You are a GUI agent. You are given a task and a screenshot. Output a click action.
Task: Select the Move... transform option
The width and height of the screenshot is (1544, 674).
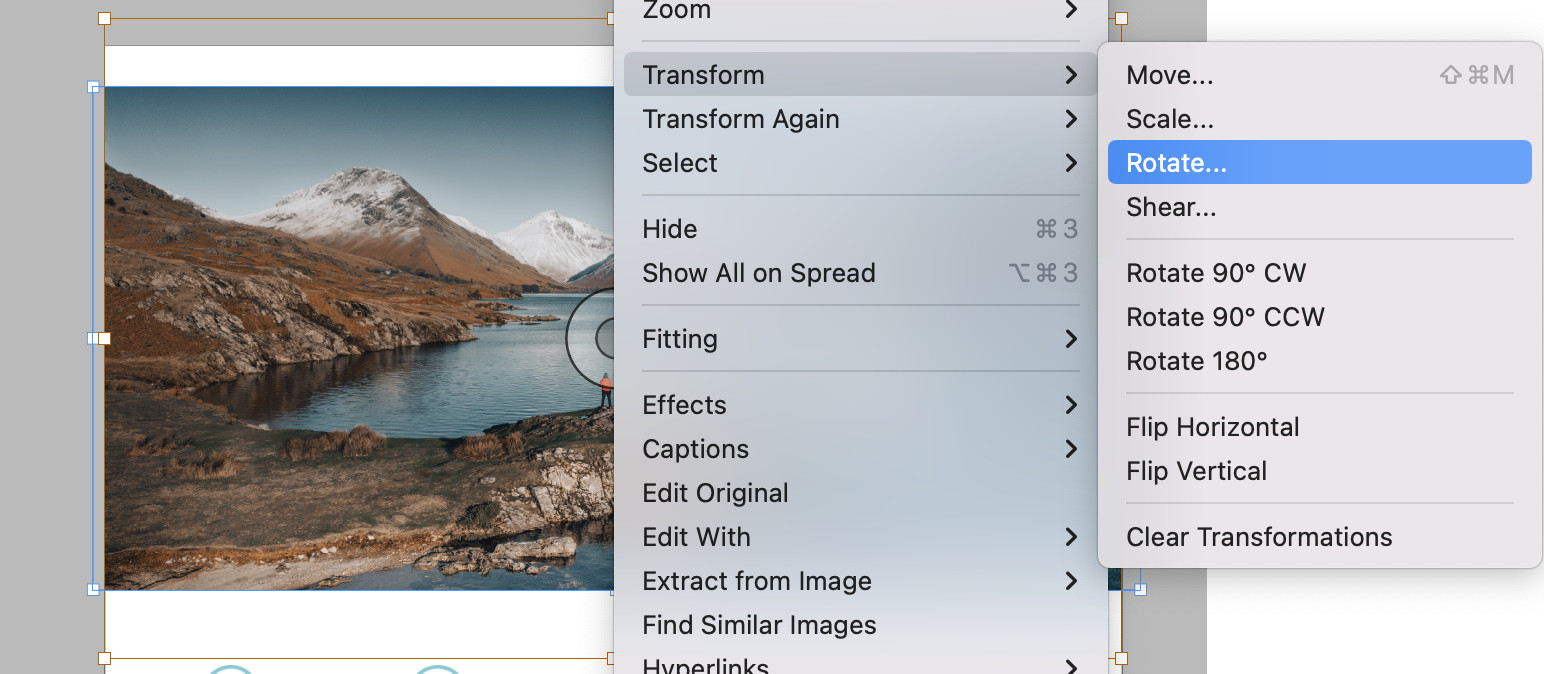[x=1319, y=75]
